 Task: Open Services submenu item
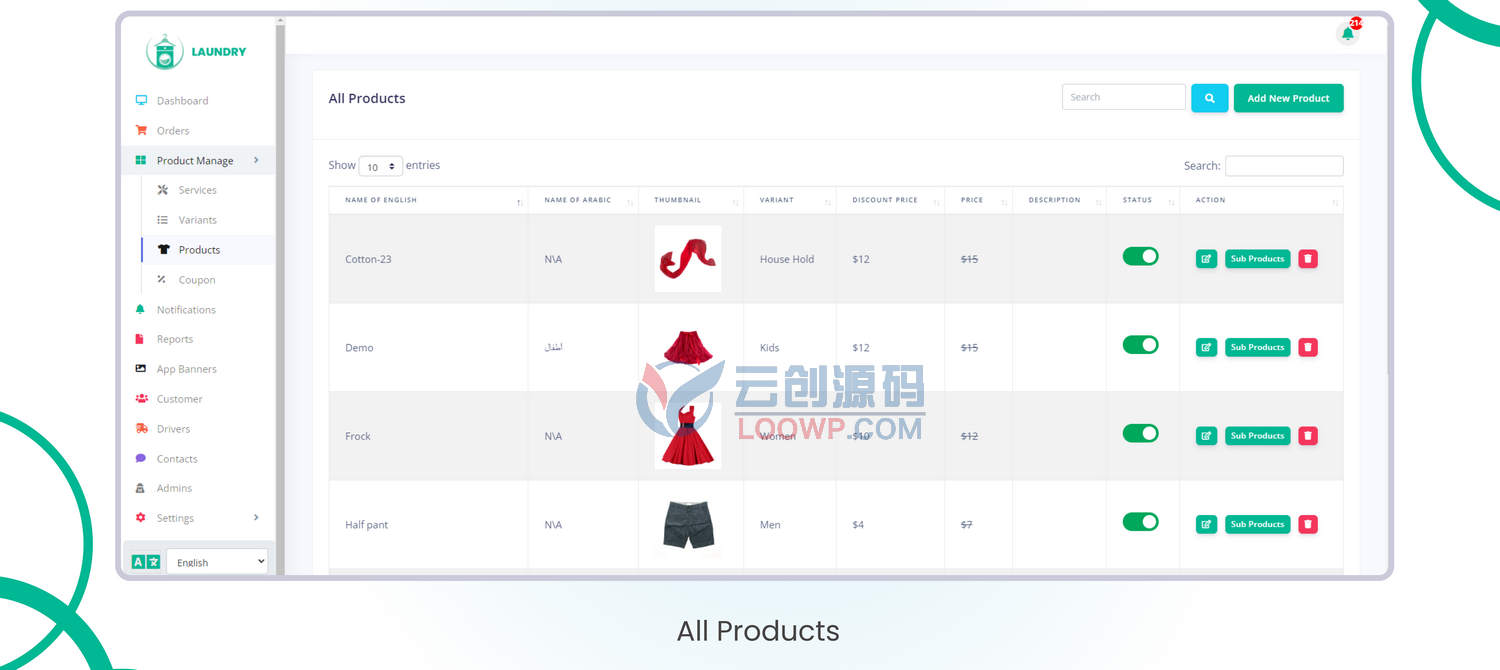point(198,190)
